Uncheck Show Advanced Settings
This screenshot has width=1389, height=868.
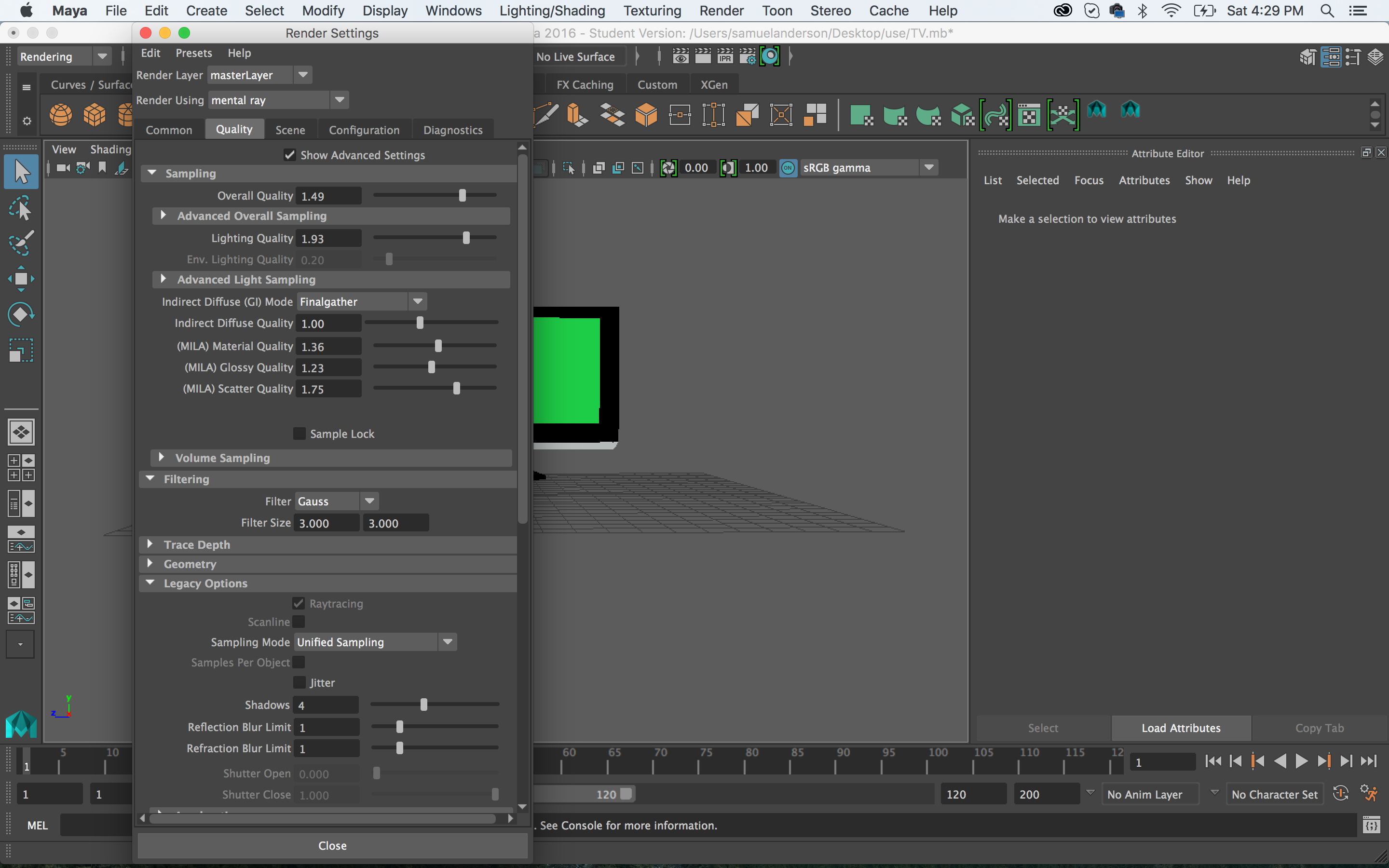coord(289,154)
